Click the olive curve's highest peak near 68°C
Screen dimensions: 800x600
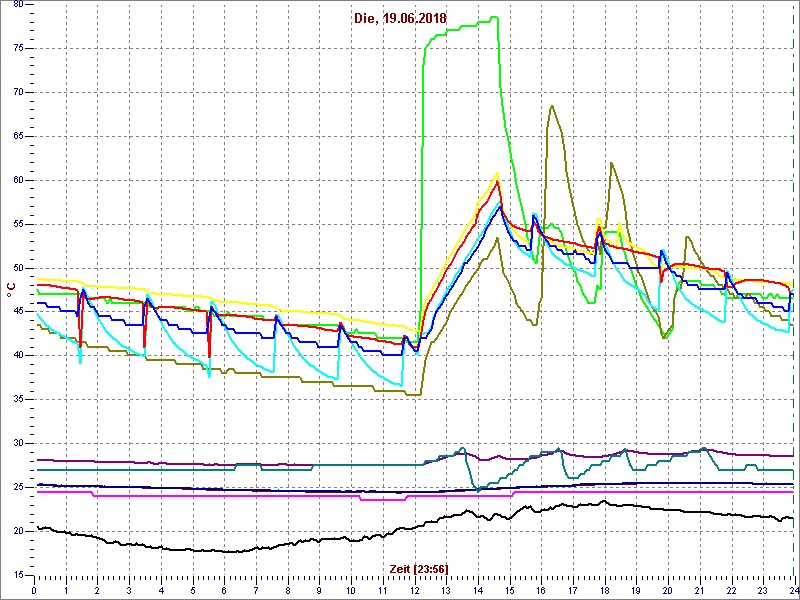click(552, 106)
